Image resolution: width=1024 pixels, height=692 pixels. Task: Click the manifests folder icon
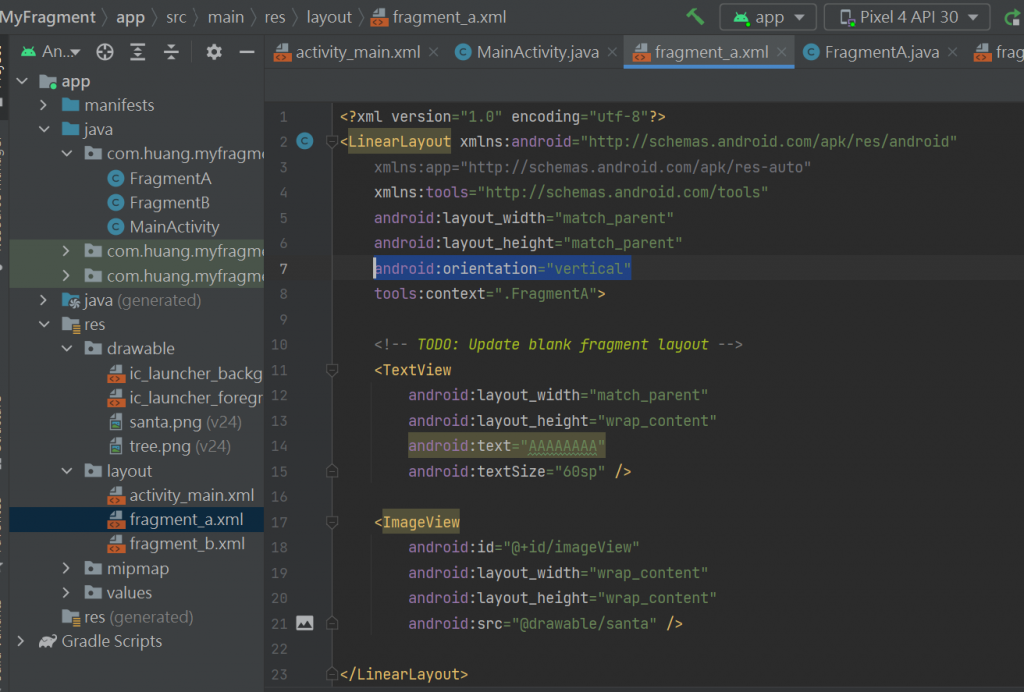[x=71, y=105]
